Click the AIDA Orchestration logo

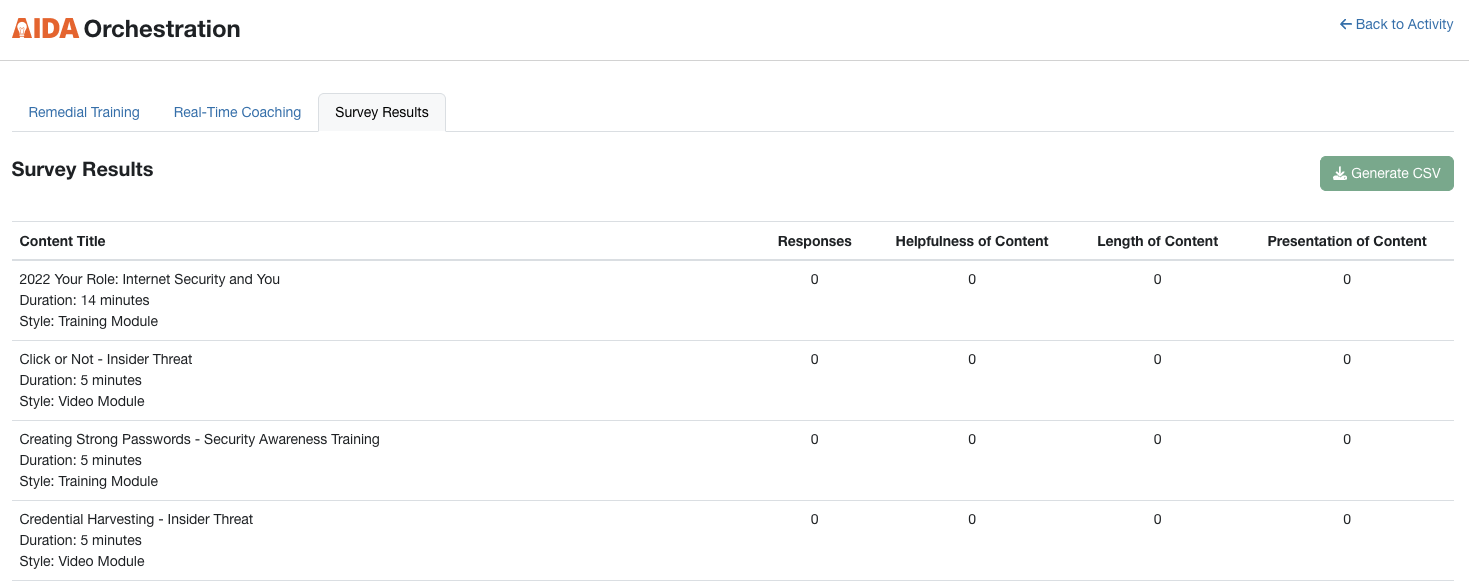pos(126,29)
